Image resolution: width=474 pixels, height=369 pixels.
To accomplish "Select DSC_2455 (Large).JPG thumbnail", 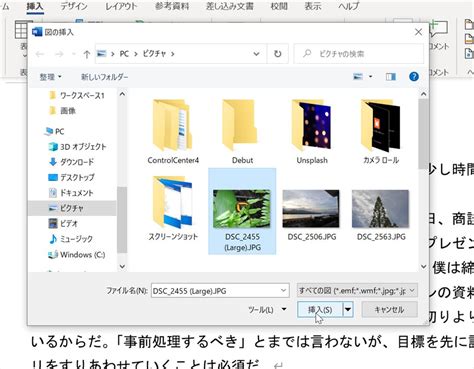I will point(242,211).
